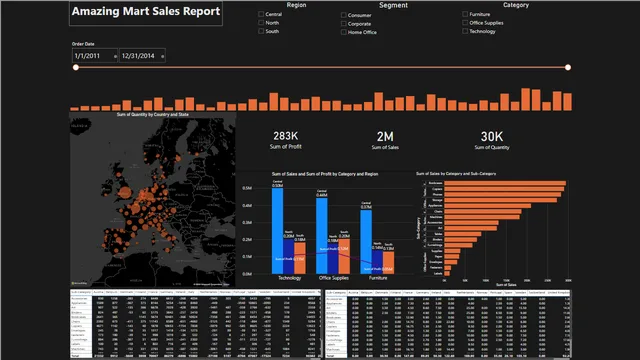Select the 2M Sum of Sales card
The height and width of the screenshot is (360, 640).
pyautogui.click(x=385, y=140)
